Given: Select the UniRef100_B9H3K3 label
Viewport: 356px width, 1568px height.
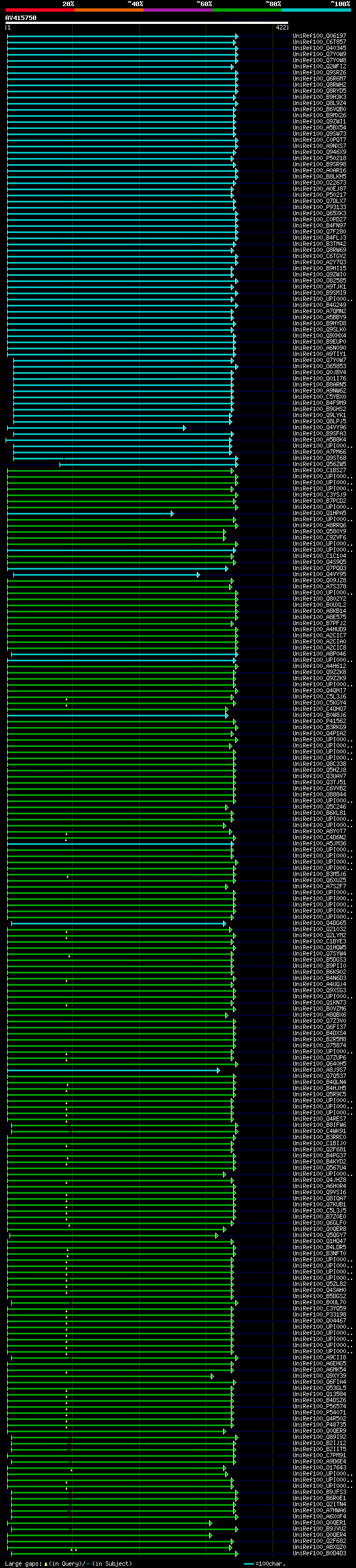Looking at the screenshot, I should [319, 97].
